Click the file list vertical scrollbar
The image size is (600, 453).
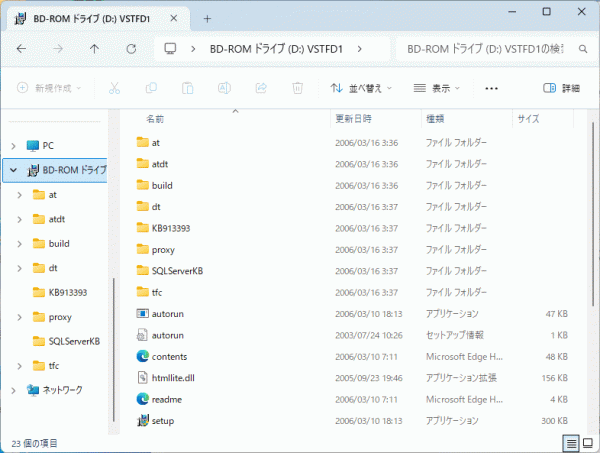coord(593,213)
